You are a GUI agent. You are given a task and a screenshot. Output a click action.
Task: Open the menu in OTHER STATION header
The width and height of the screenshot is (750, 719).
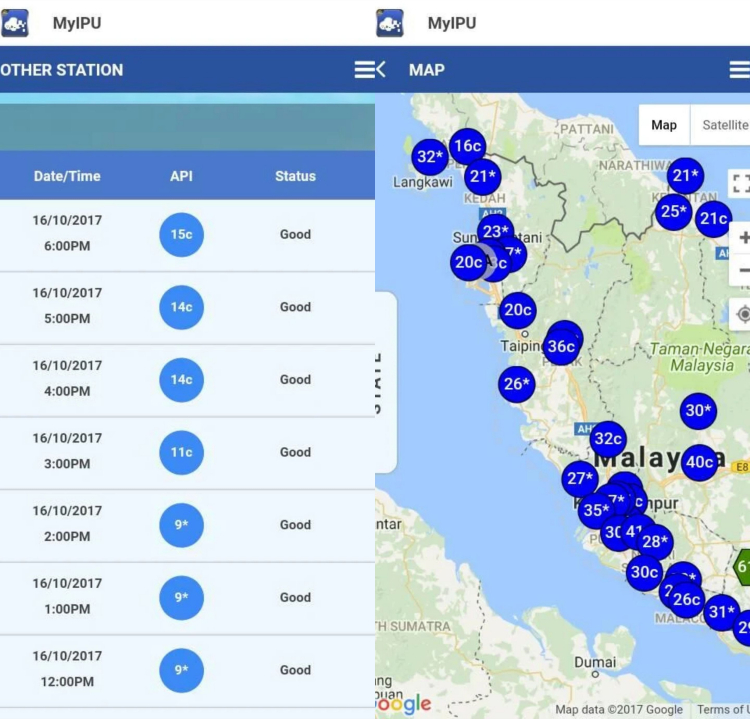coord(364,70)
